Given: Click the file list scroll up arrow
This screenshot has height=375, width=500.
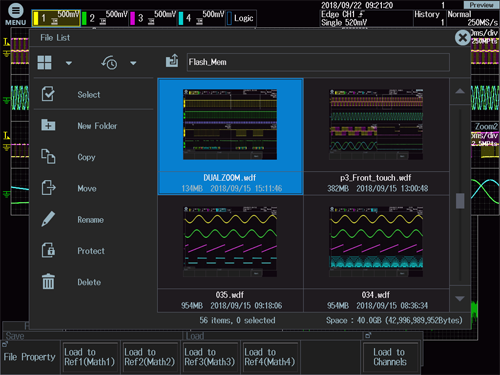Looking at the screenshot, I should (460, 91).
